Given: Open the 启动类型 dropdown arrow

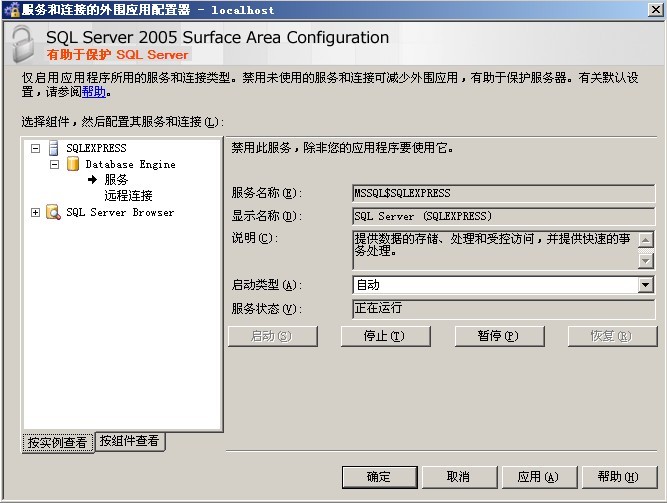Looking at the screenshot, I should [645, 285].
